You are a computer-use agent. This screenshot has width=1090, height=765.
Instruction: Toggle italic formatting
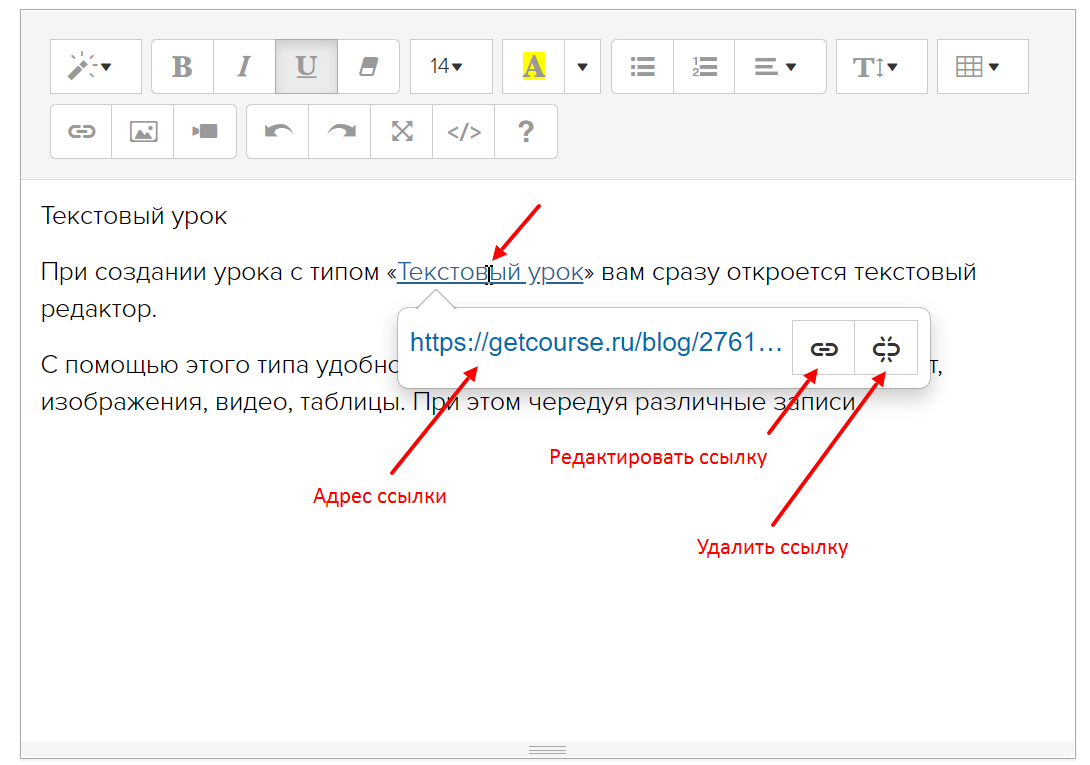(244, 67)
